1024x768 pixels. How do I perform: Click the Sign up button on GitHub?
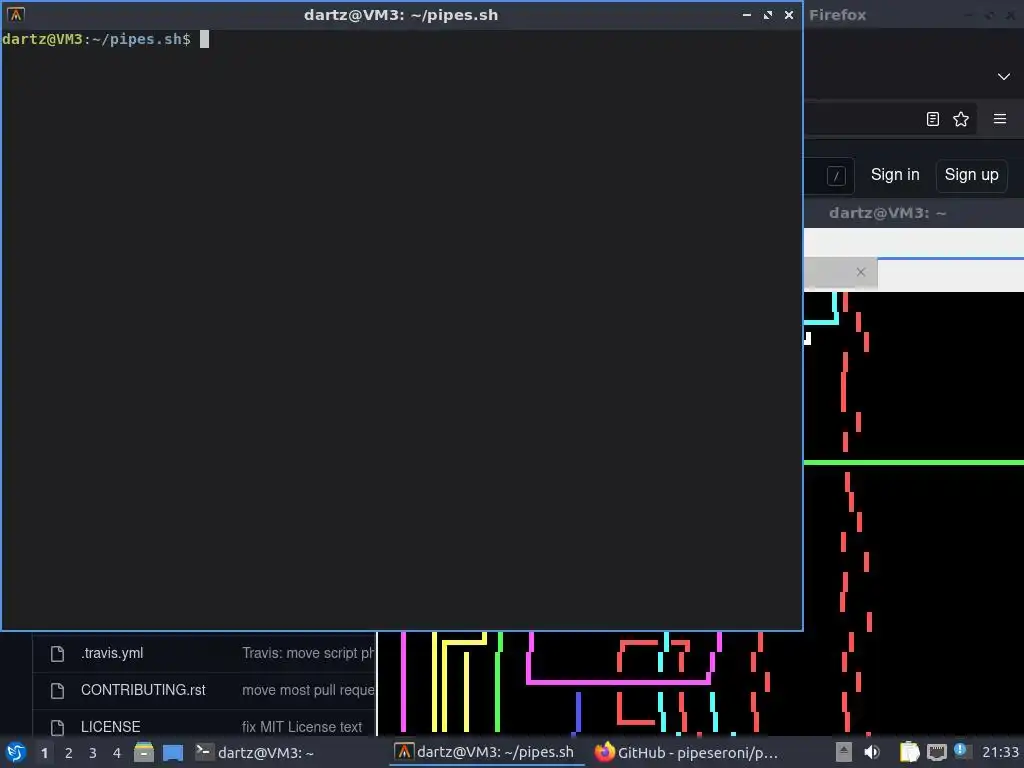pyautogui.click(x=971, y=175)
